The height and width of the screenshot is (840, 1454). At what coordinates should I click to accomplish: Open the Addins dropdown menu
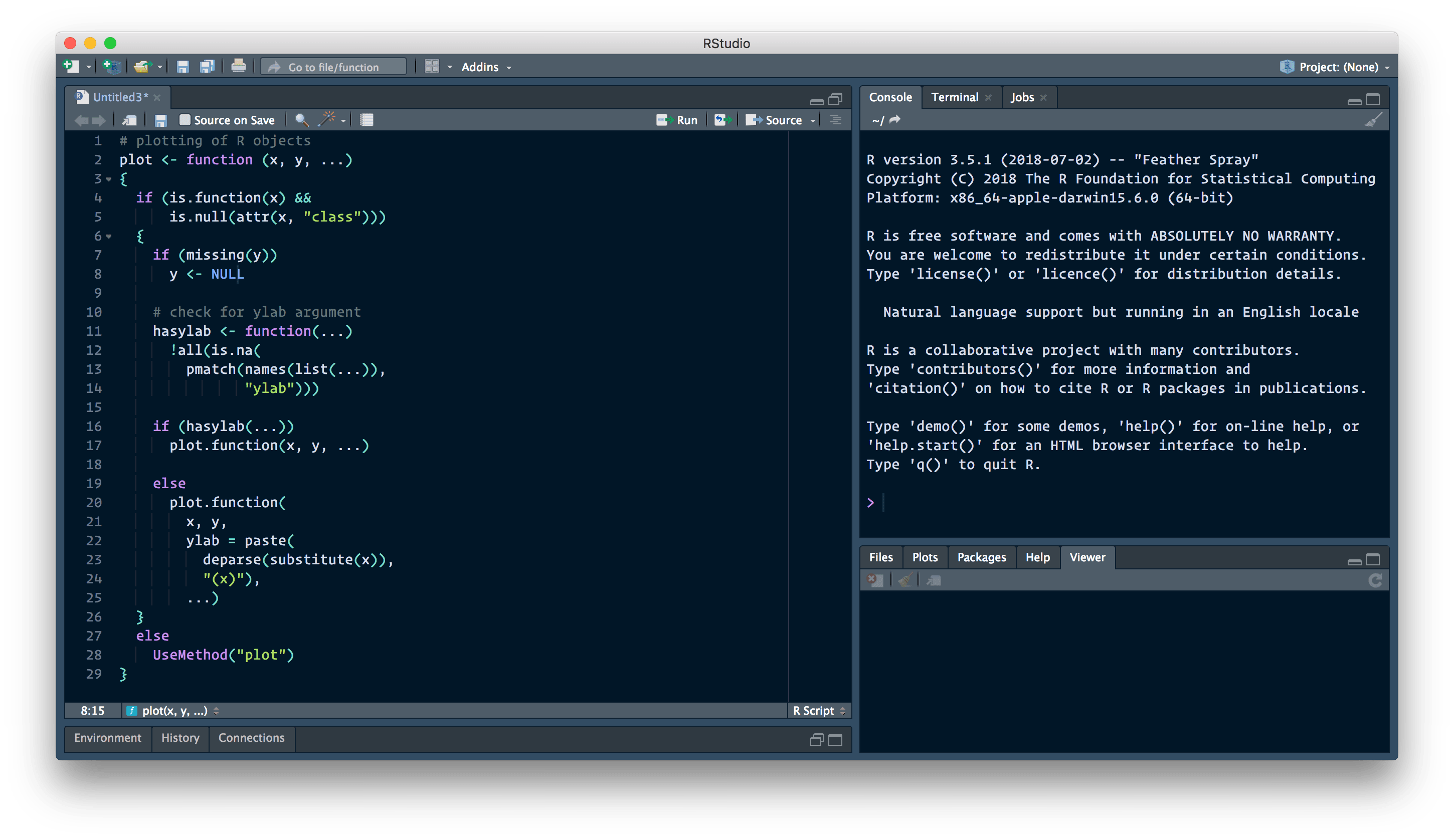point(486,67)
